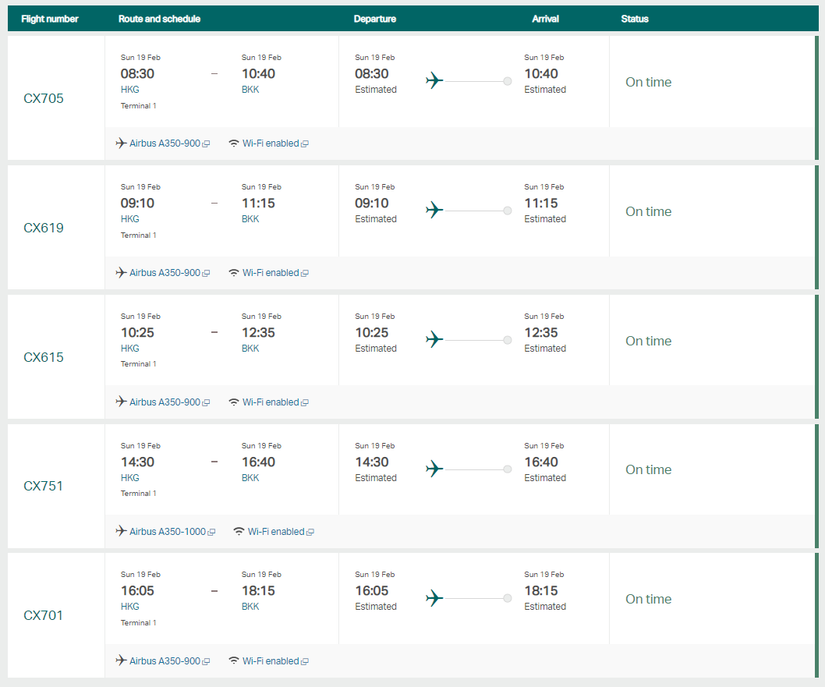This screenshot has height=687, width=825.
Task: Open Wi-Fi enabled link for CX615
Action: (270, 402)
